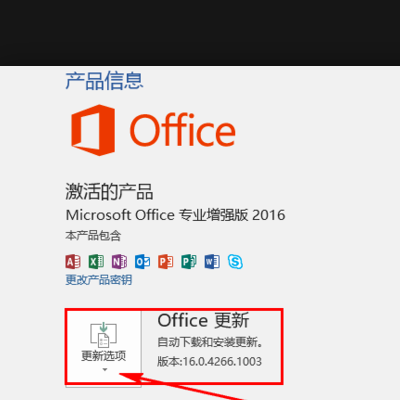Click the update options download icon
The image size is (400, 400).
(104, 335)
